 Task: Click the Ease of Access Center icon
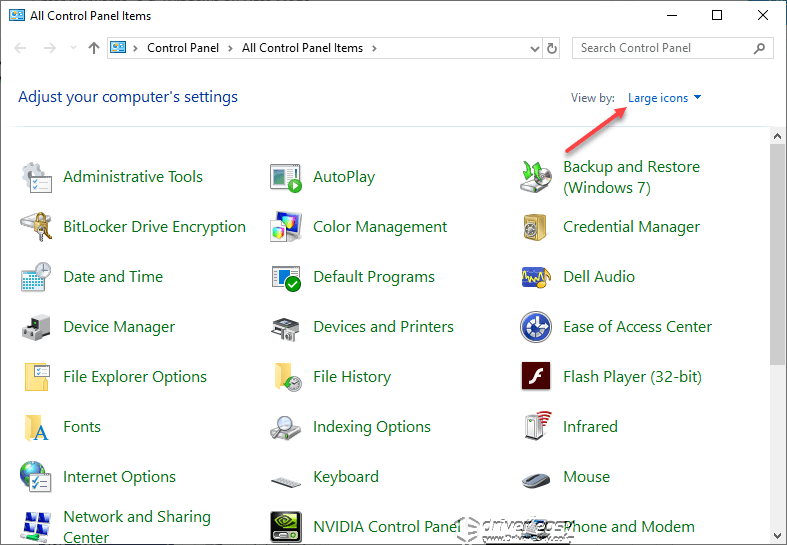536,327
